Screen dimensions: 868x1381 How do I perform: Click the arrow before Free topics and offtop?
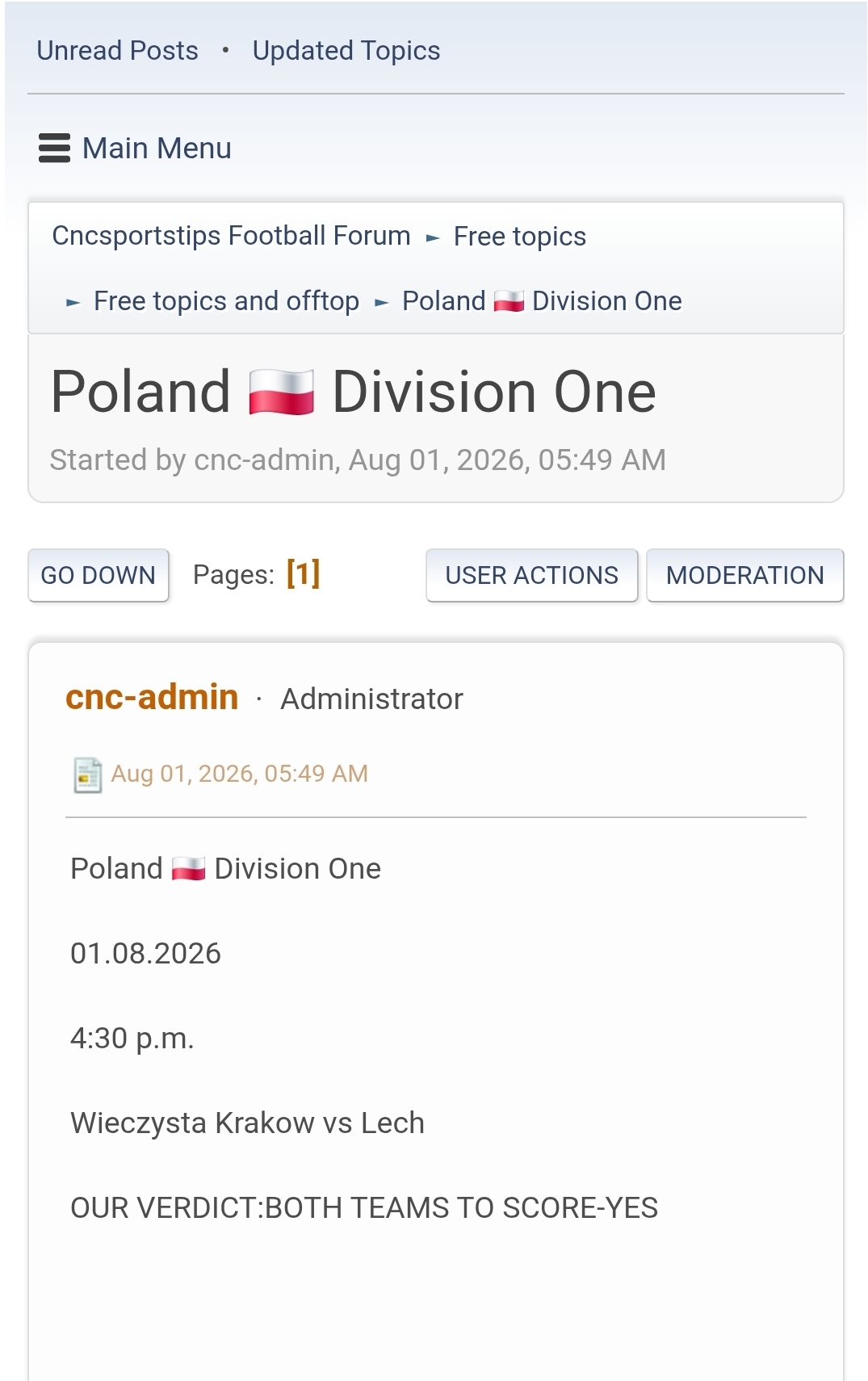(x=73, y=303)
